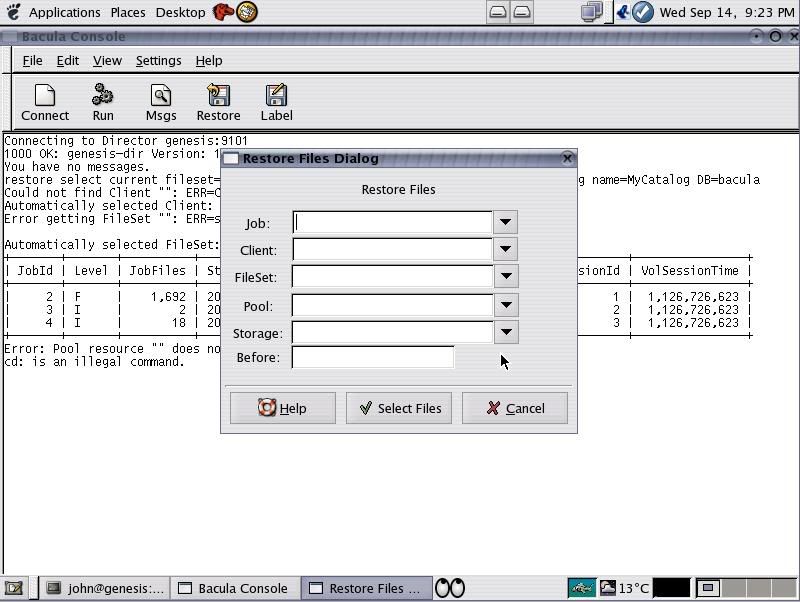
Task: Click the window menu icon on Restore Files Dialog title
Action: [x=231, y=159]
